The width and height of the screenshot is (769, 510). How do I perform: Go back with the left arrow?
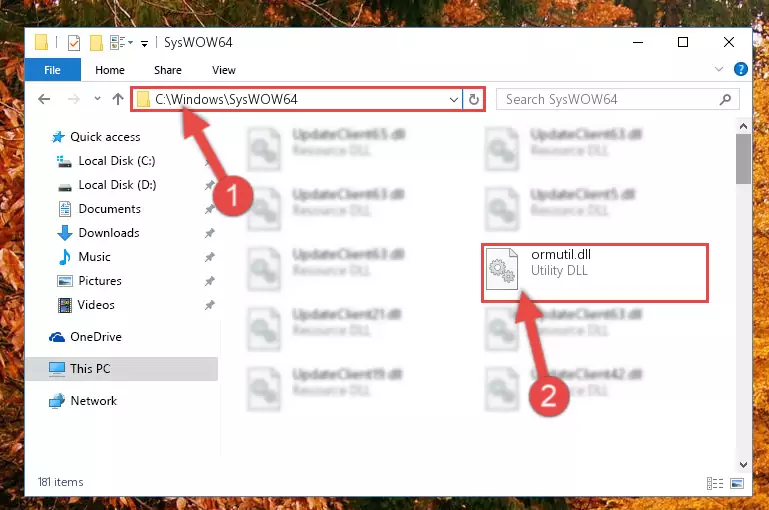(44, 99)
